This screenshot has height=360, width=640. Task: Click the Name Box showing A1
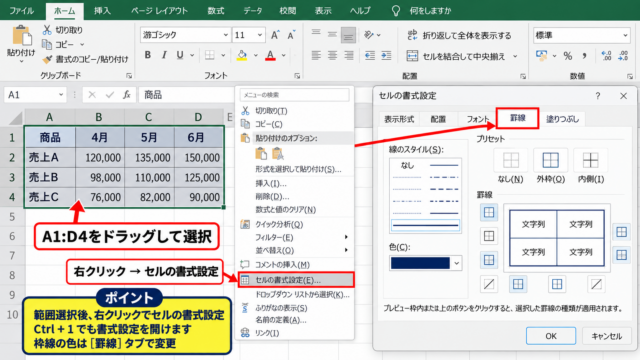35,95
